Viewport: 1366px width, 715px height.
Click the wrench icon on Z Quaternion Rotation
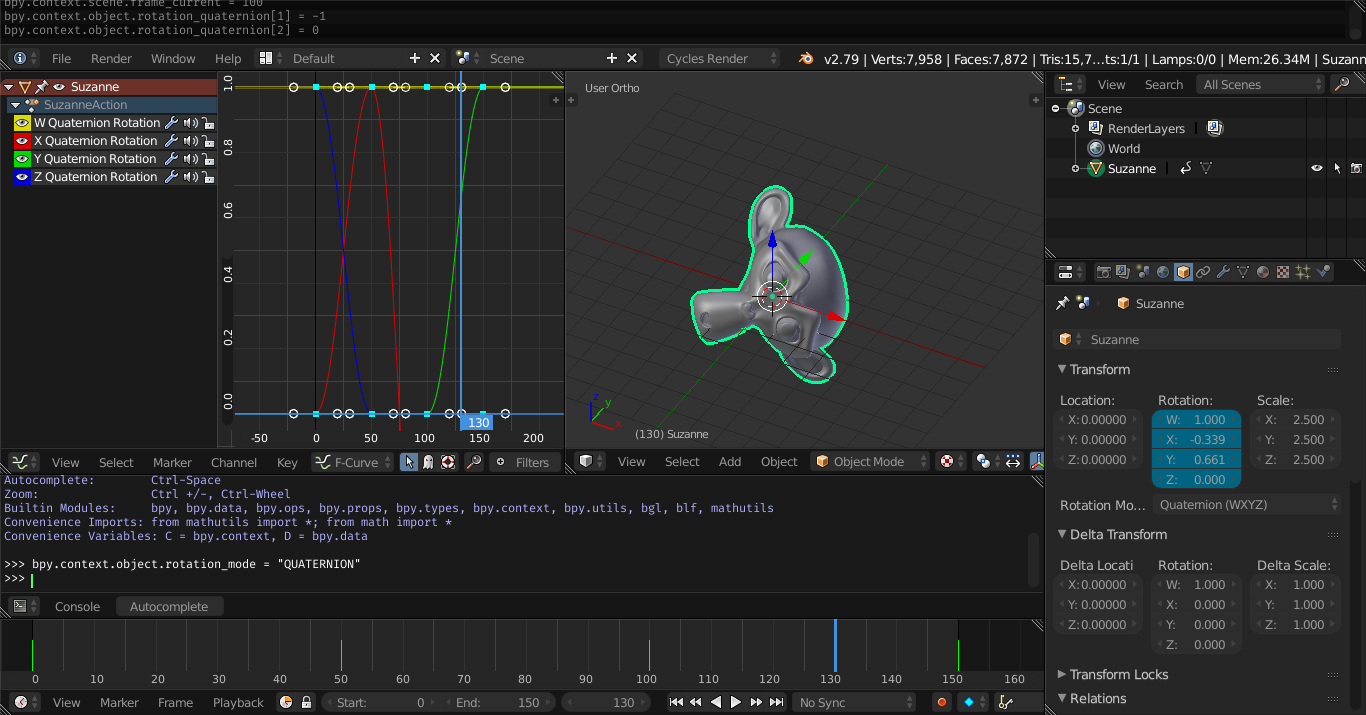(x=171, y=177)
